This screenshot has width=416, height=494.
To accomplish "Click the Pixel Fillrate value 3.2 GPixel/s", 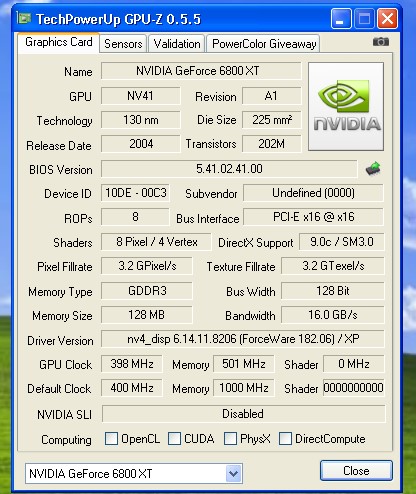I will [x=147, y=266].
